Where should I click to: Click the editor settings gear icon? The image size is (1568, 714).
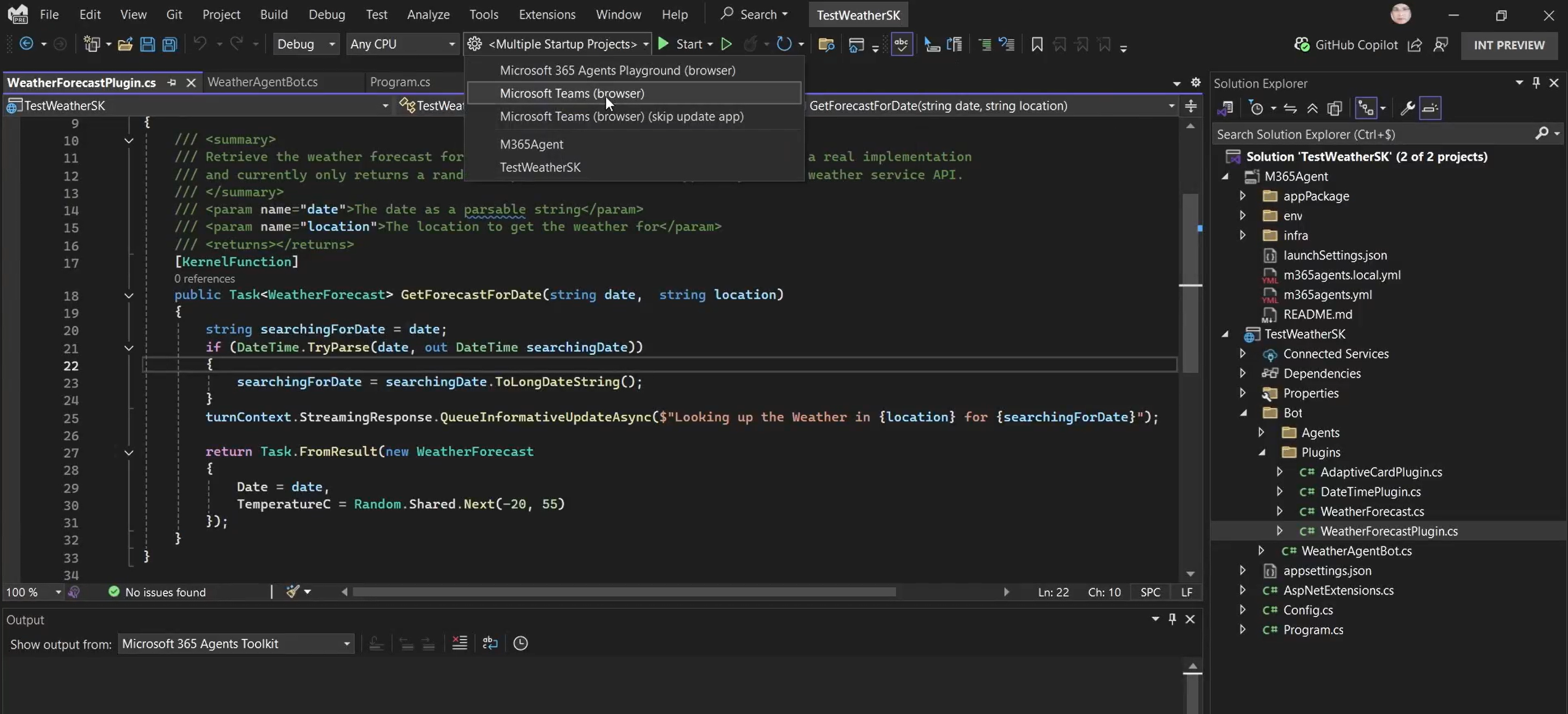click(x=1196, y=83)
